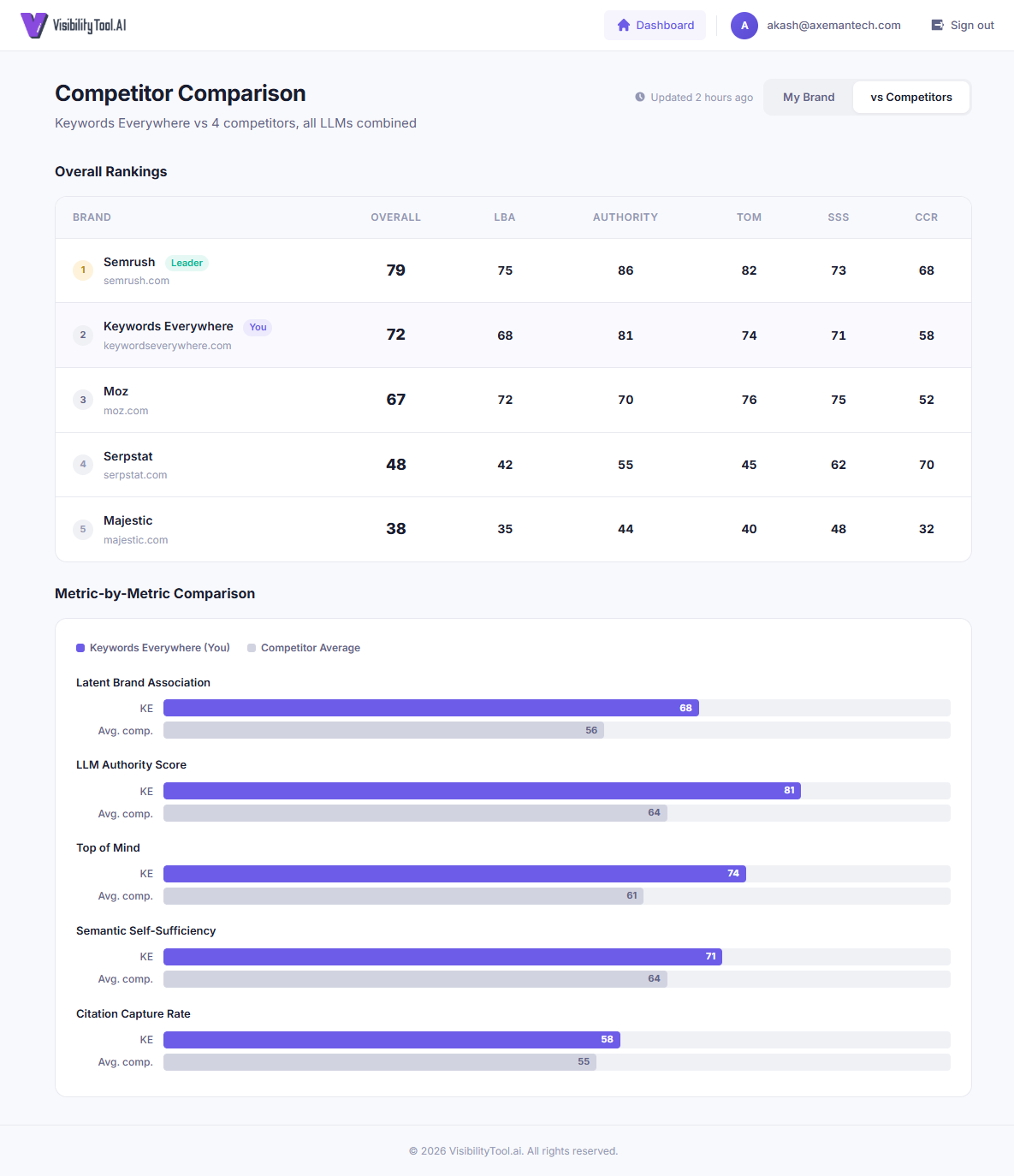Expand the Semrush row in Overall Rankings
This screenshot has width=1014, height=1176.
coord(513,270)
